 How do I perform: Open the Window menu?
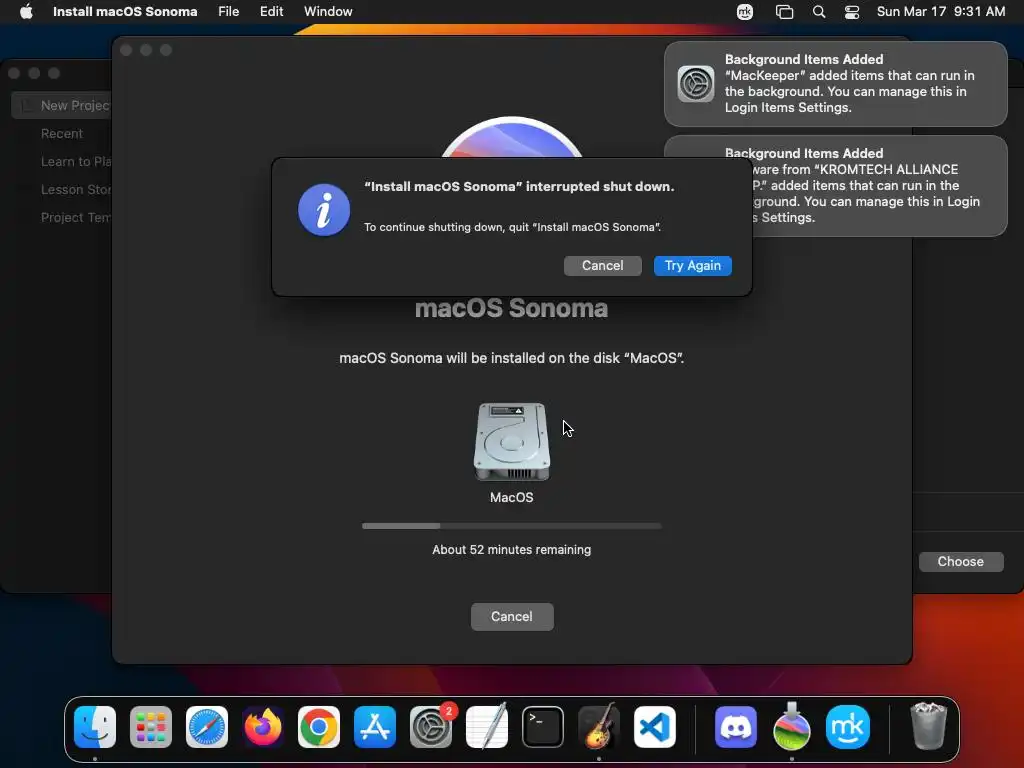pos(328,11)
